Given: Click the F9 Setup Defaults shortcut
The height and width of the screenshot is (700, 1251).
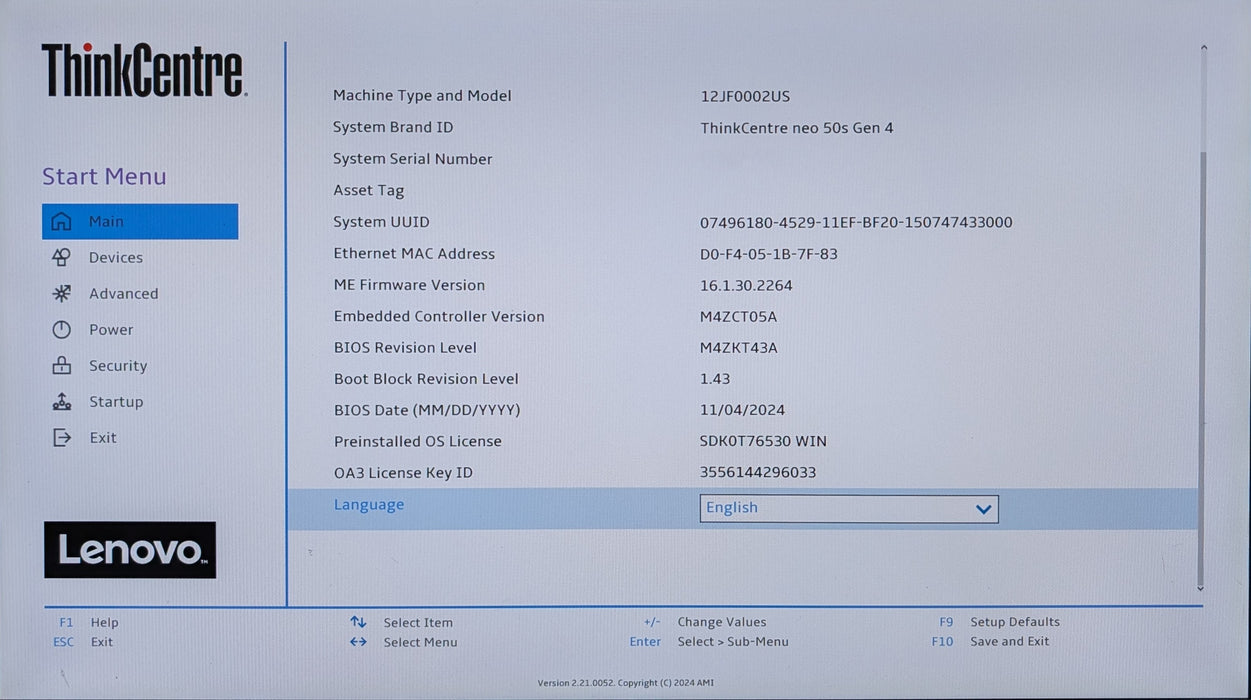Looking at the screenshot, I should click(x=999, y=622).
